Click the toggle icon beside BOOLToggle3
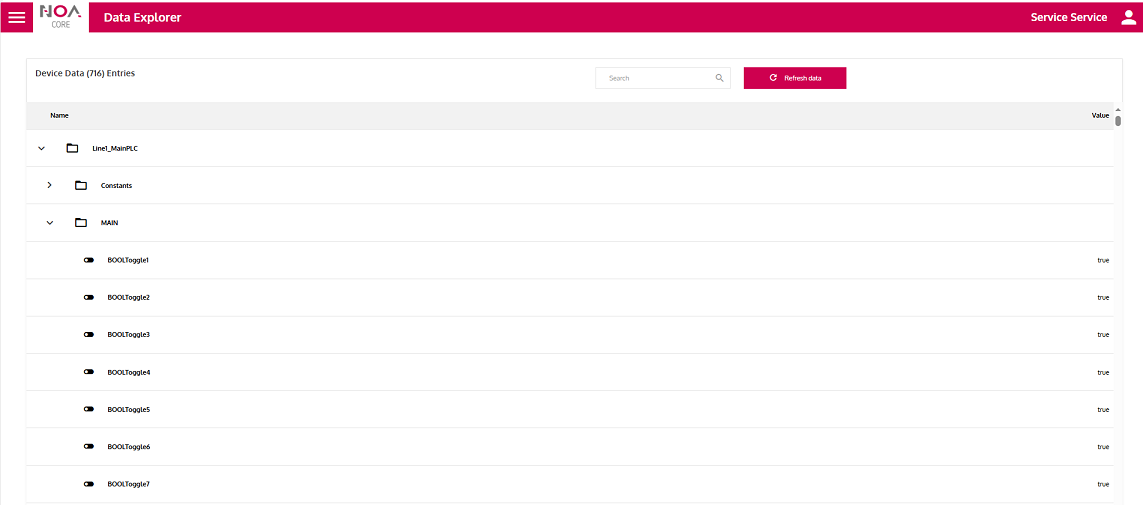 click(x=89, y=334)
